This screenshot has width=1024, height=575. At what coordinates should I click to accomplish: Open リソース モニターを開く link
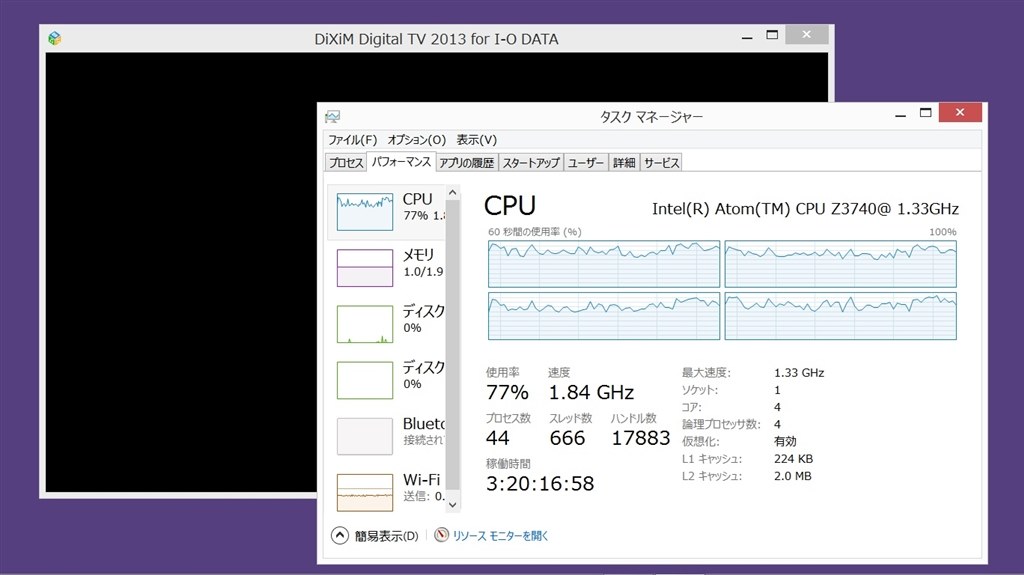pos(500,536)
